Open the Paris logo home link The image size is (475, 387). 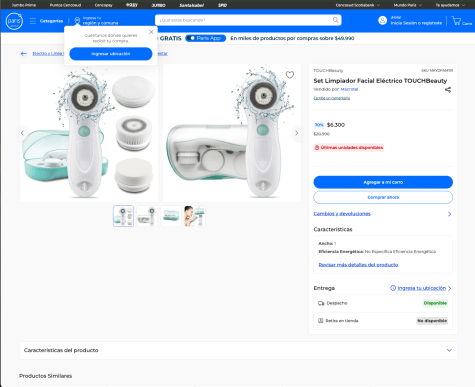click(14, 21)
